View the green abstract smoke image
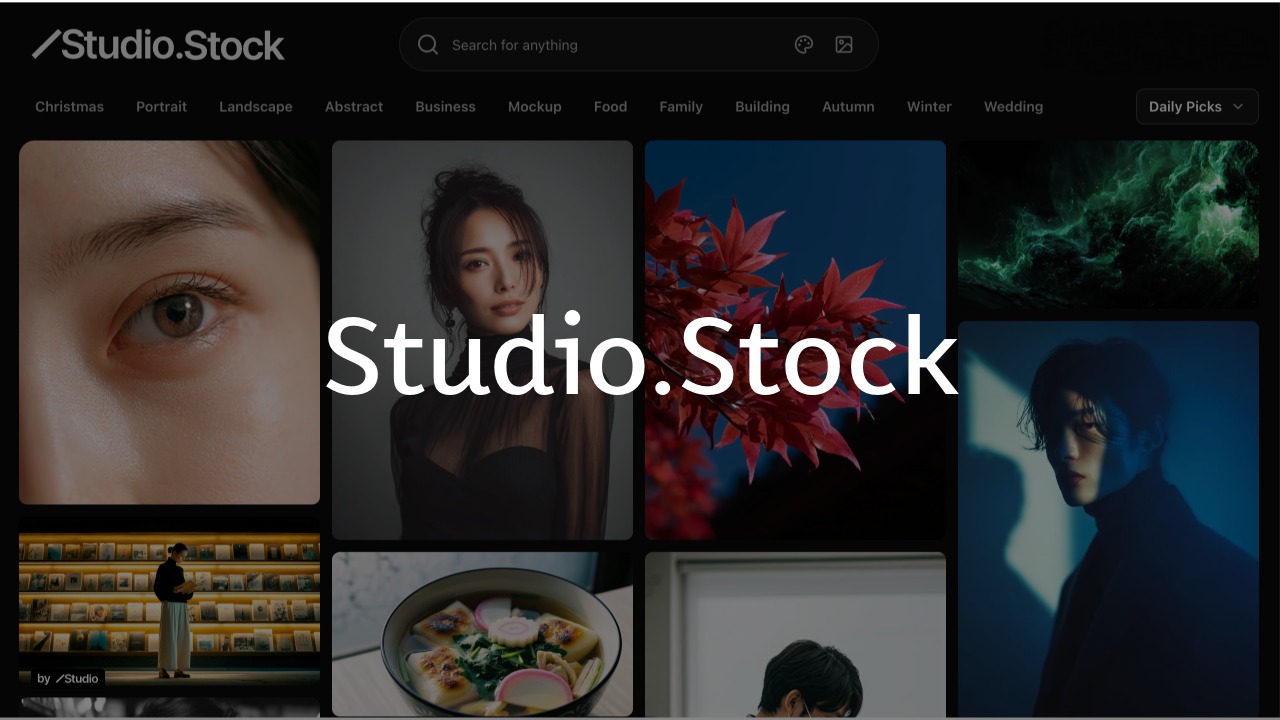This screenshot has width=1280, height=720. [1108, 222]
